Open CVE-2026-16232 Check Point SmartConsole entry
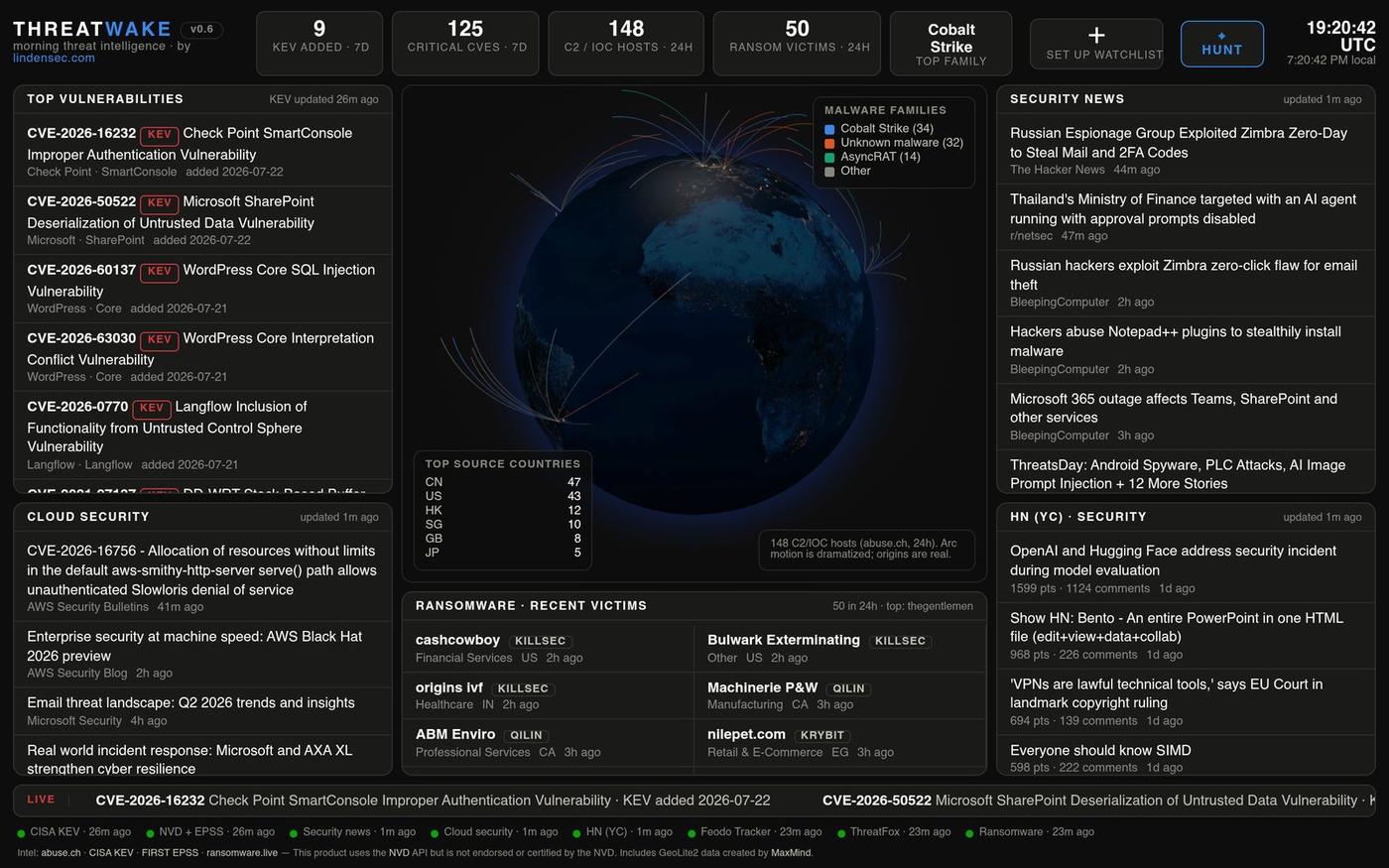The height and width of the screenshot is (868, 1389). pos(202,152)
